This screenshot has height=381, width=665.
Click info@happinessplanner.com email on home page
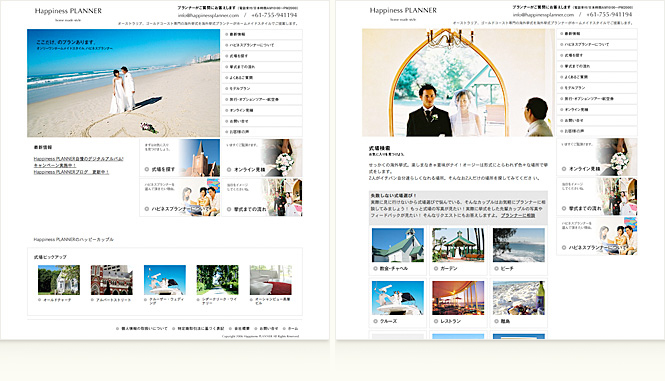208,15
